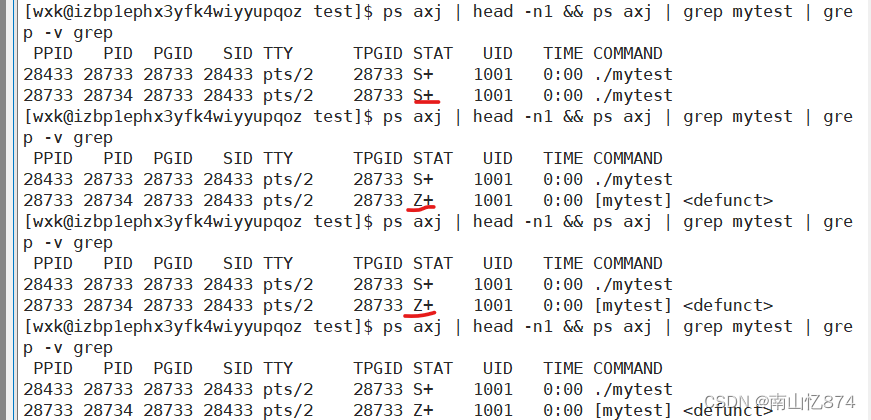Click the PPID header in the first ps output
Image resolution: width=871 pixels, height=420 pixels.
(53, 54)
